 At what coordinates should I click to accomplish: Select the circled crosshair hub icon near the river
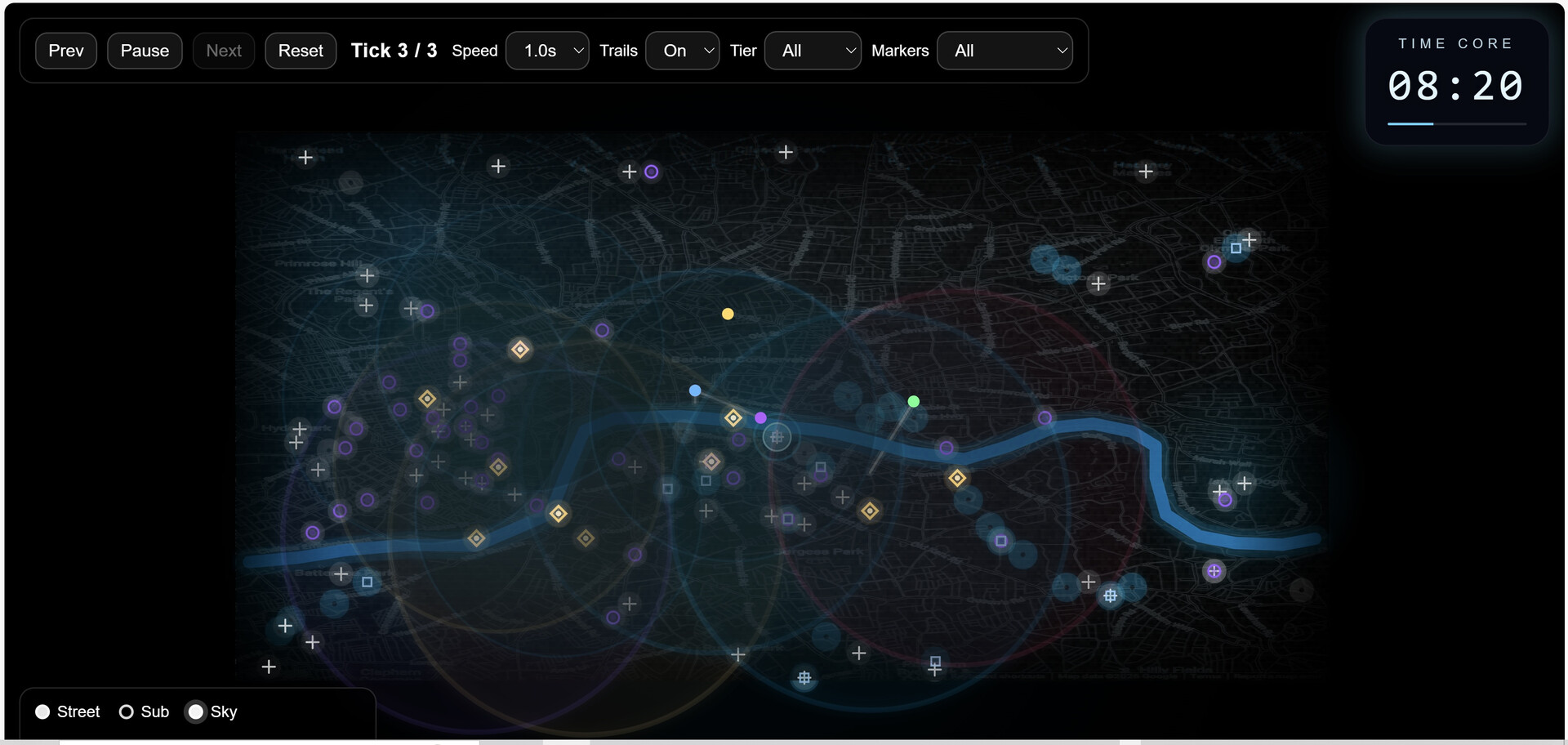click(x=777, y=437)
